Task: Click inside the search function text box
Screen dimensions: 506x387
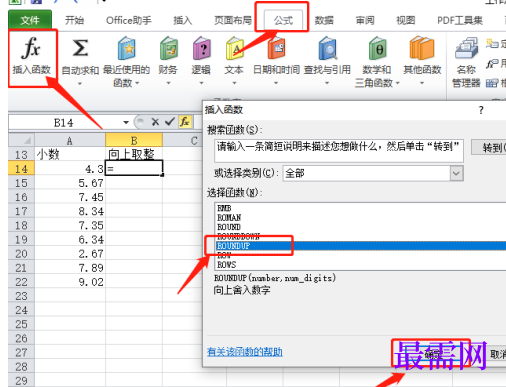Action: (339, 151)
